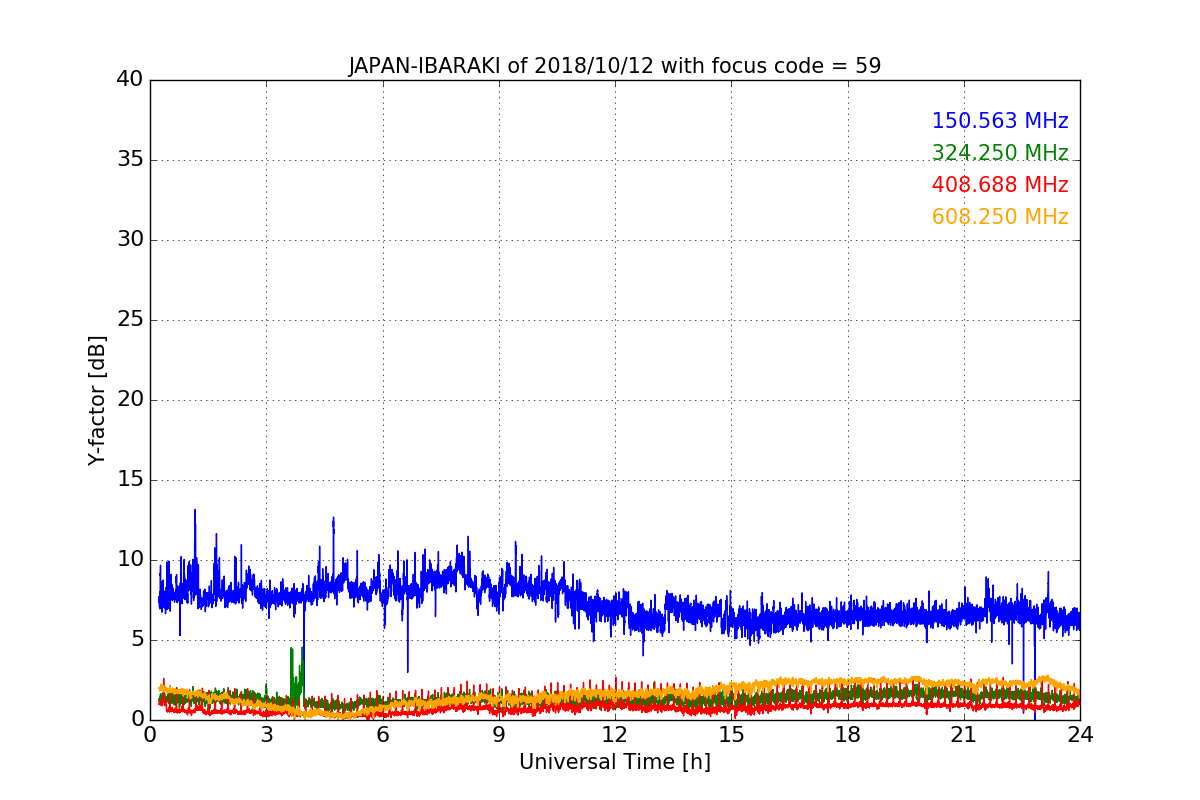Click the plot title JAPAN-IBARAKI of 2018/10/12
Image resolution: width=1200 pixels, height=800 pixels.
(614, 66)
